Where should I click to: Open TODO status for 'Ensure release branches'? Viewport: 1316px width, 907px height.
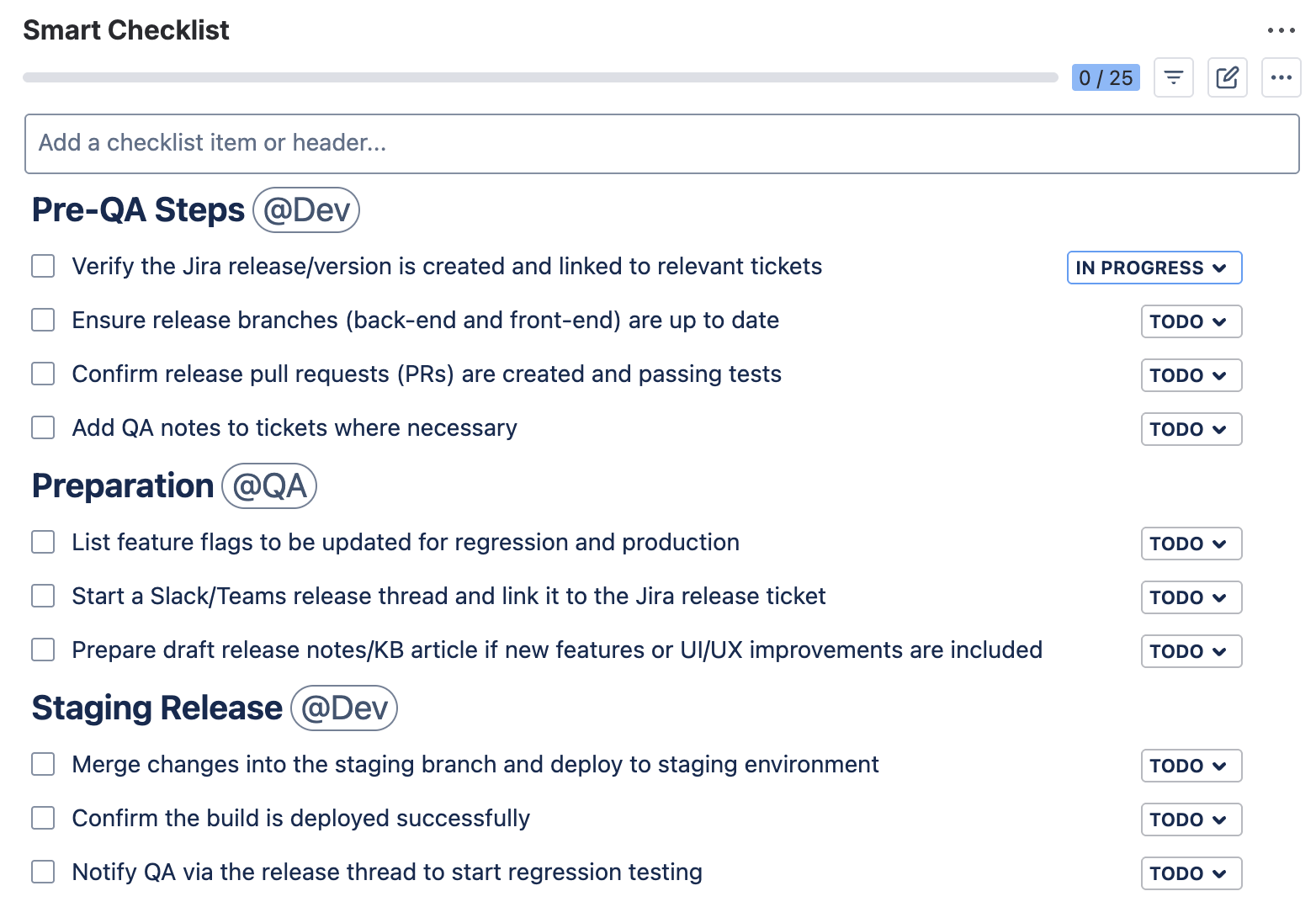pos(1191,321)
